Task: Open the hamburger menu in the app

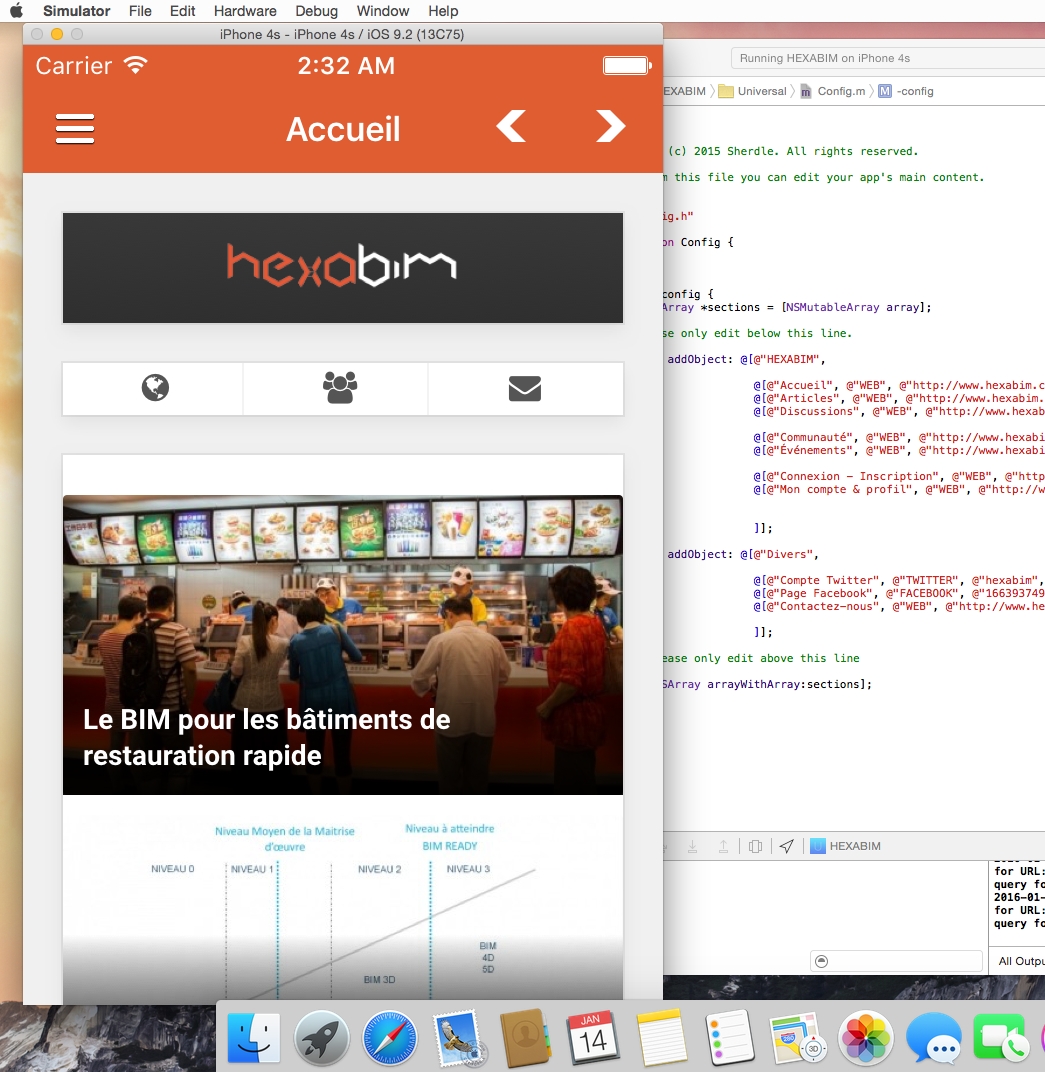Action: tap(75, 129)
